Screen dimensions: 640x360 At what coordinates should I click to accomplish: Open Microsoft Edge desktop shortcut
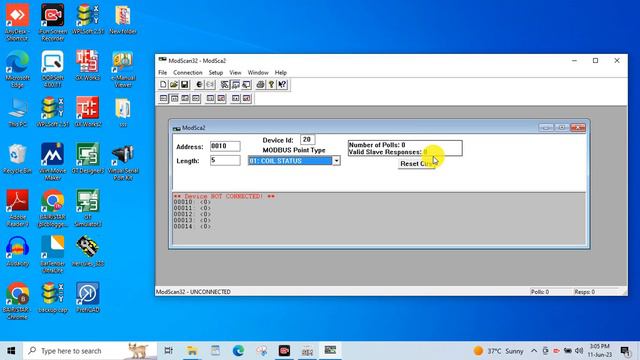coord(17,69)
